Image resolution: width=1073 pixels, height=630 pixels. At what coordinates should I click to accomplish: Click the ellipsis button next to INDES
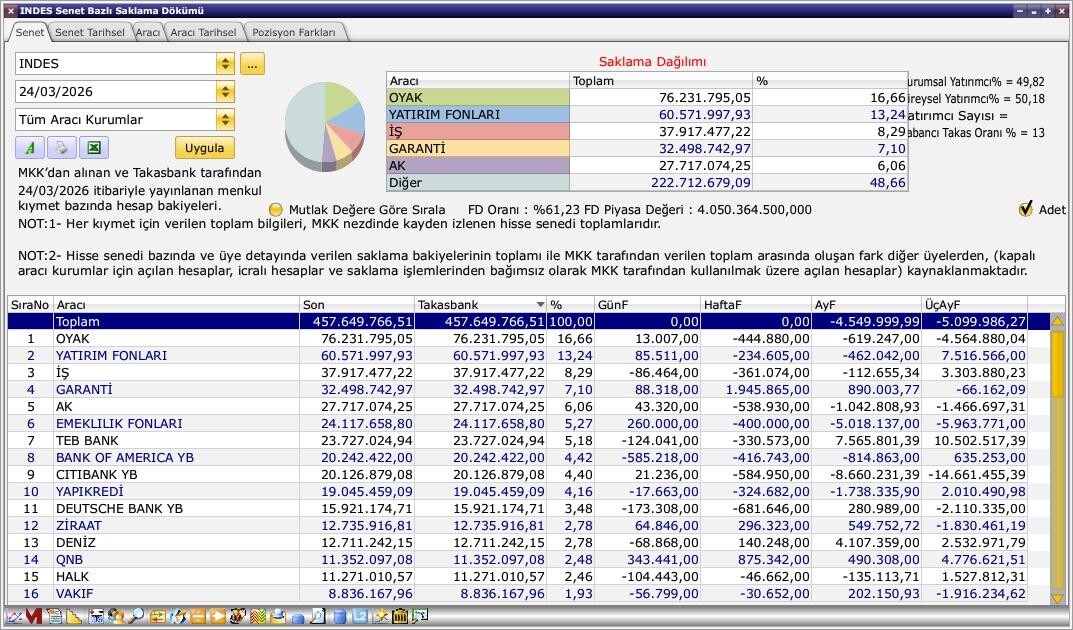pos(252,64)
